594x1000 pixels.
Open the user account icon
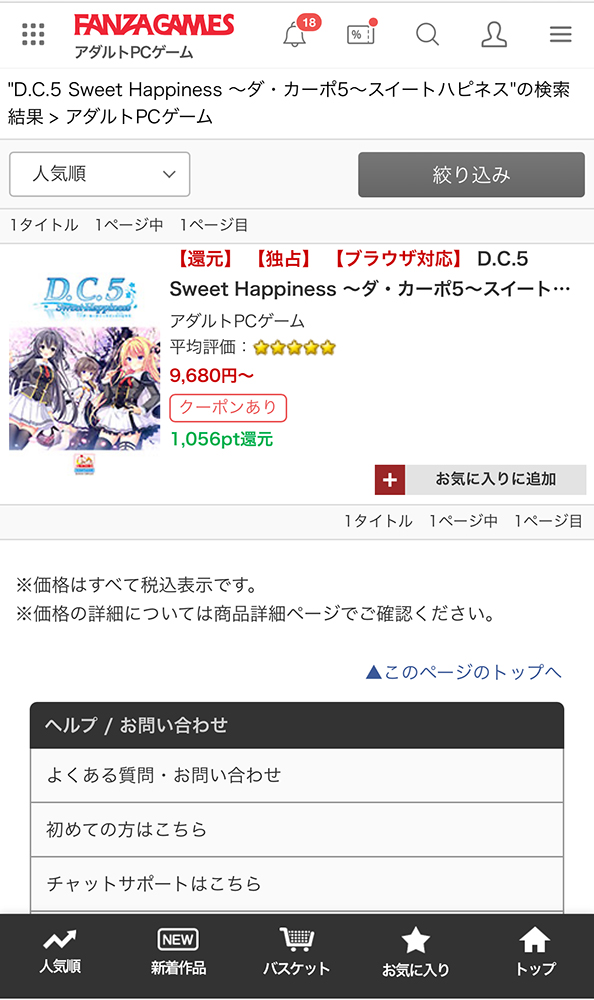(494, 34)
